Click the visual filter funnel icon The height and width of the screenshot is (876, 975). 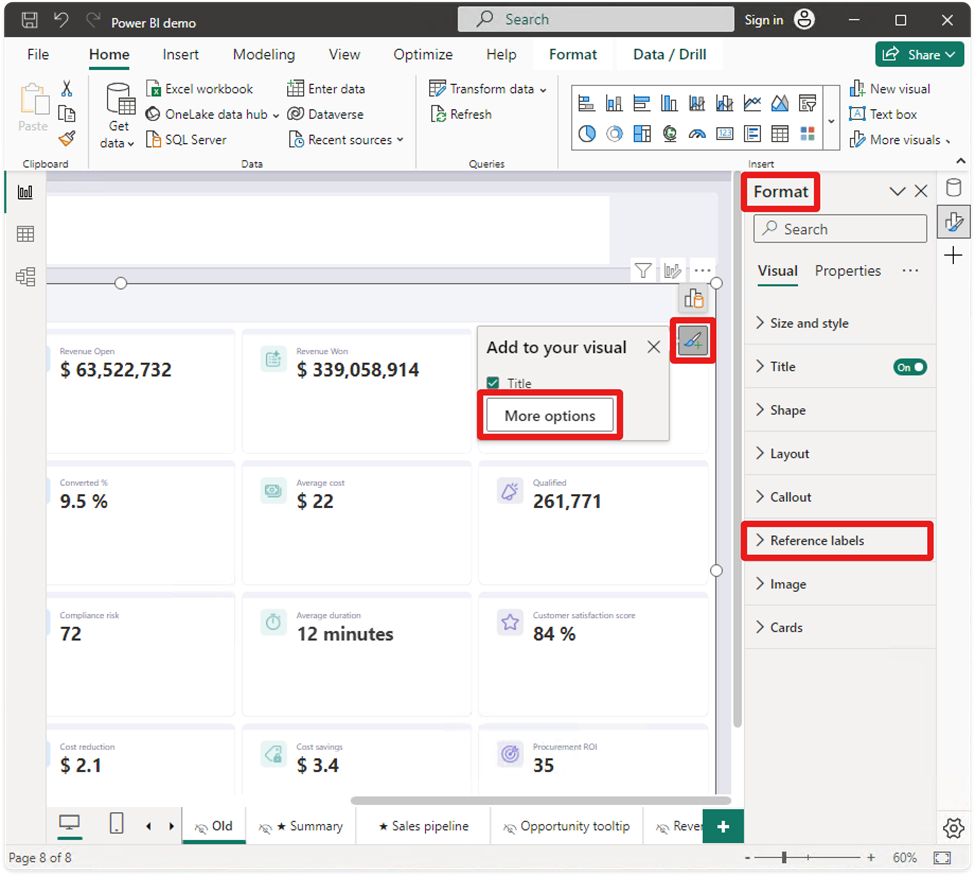[643, 270]
